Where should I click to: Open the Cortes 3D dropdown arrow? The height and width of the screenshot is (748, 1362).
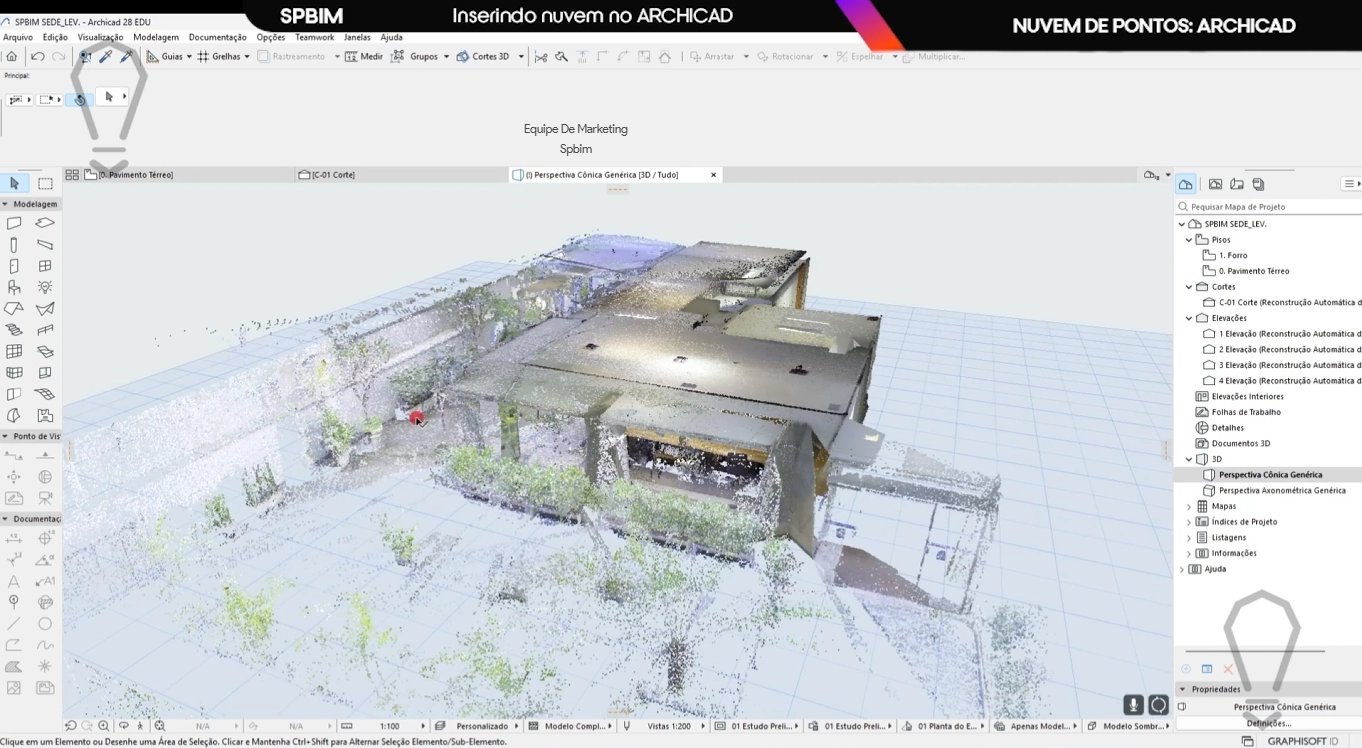coord(521,57)
